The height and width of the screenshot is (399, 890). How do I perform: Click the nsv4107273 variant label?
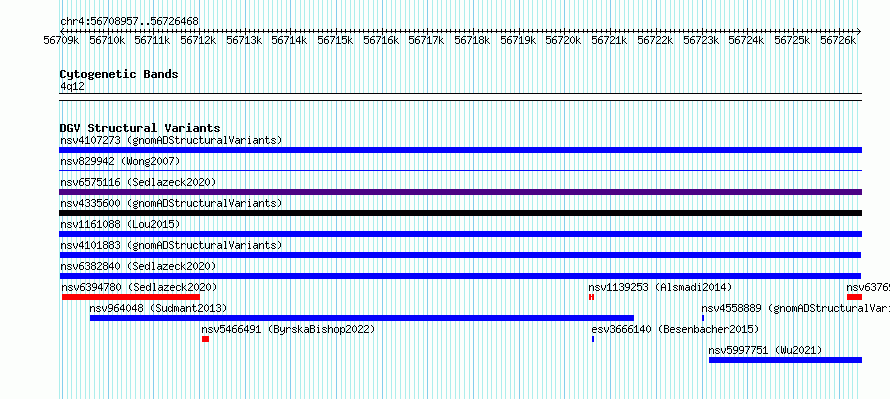point(171,140)
